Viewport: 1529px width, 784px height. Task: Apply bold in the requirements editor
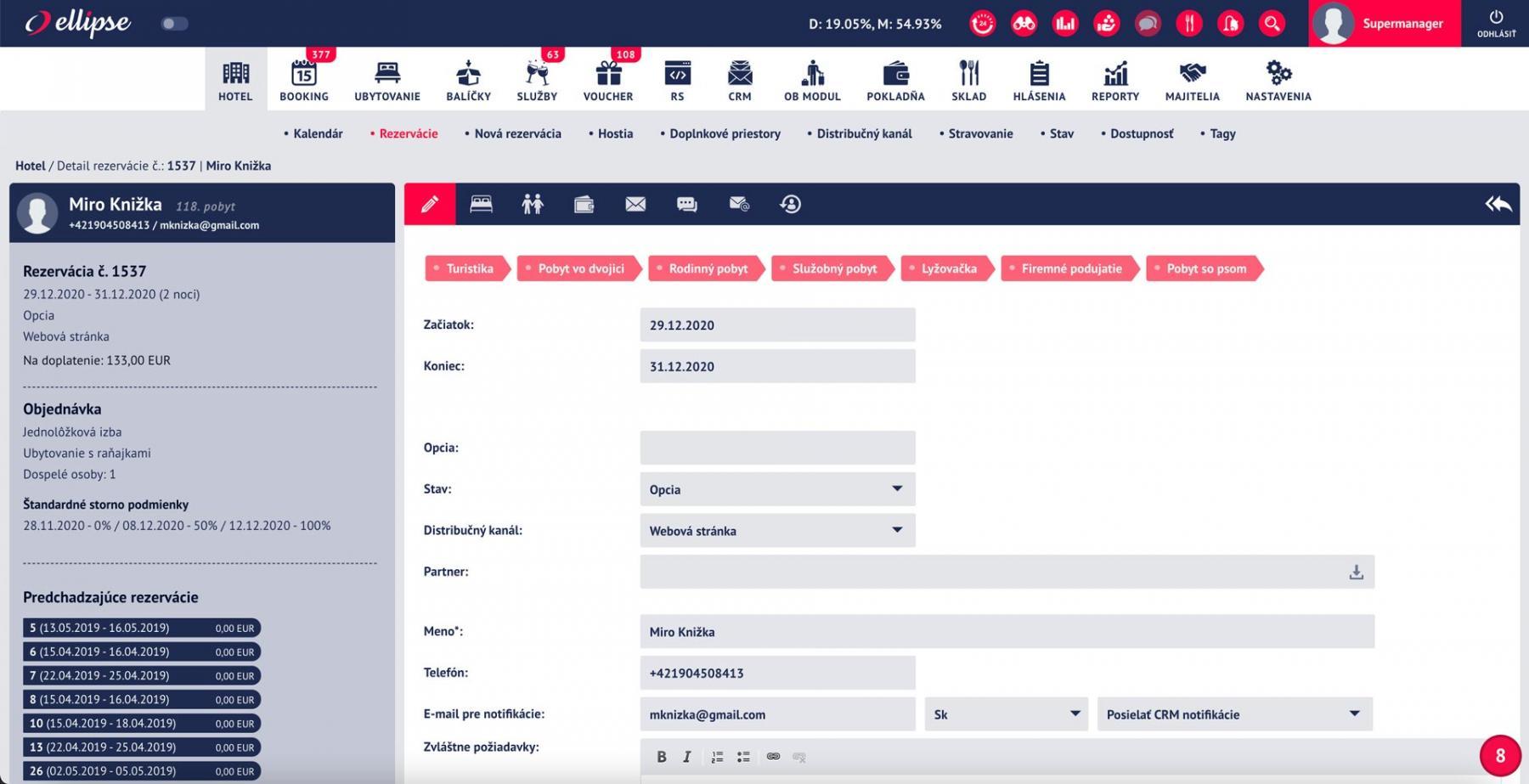[661, 757]
